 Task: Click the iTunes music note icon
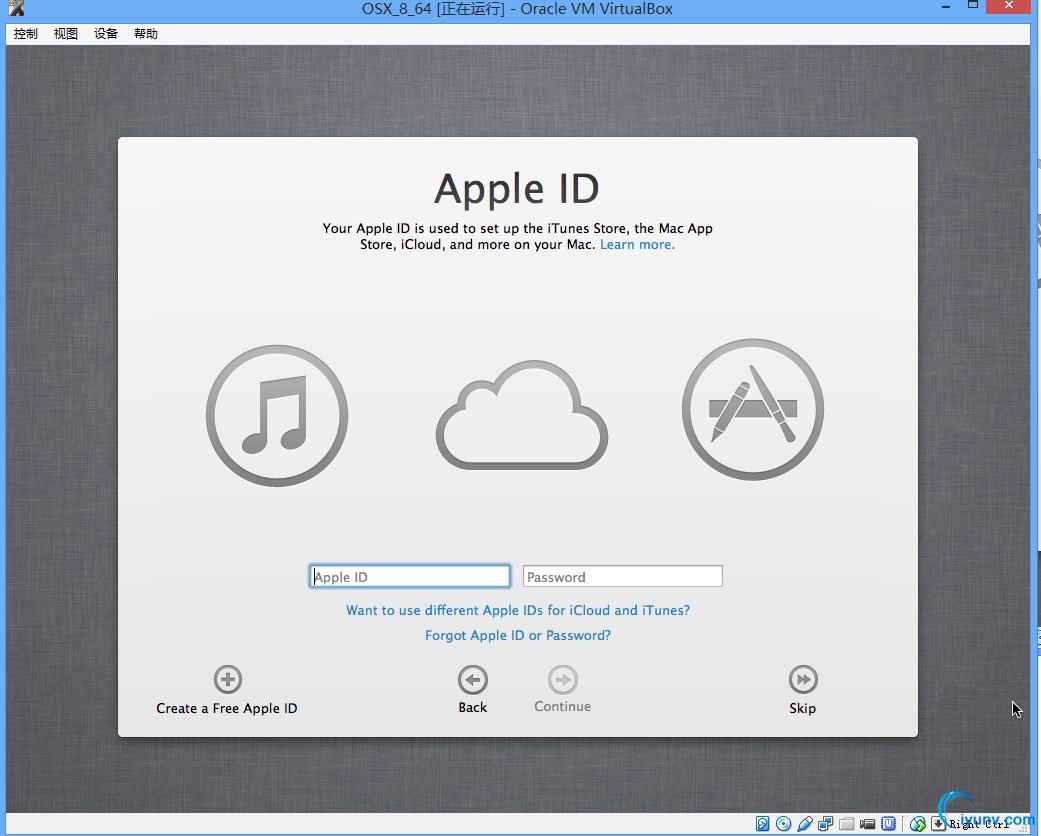coord(277,415)
